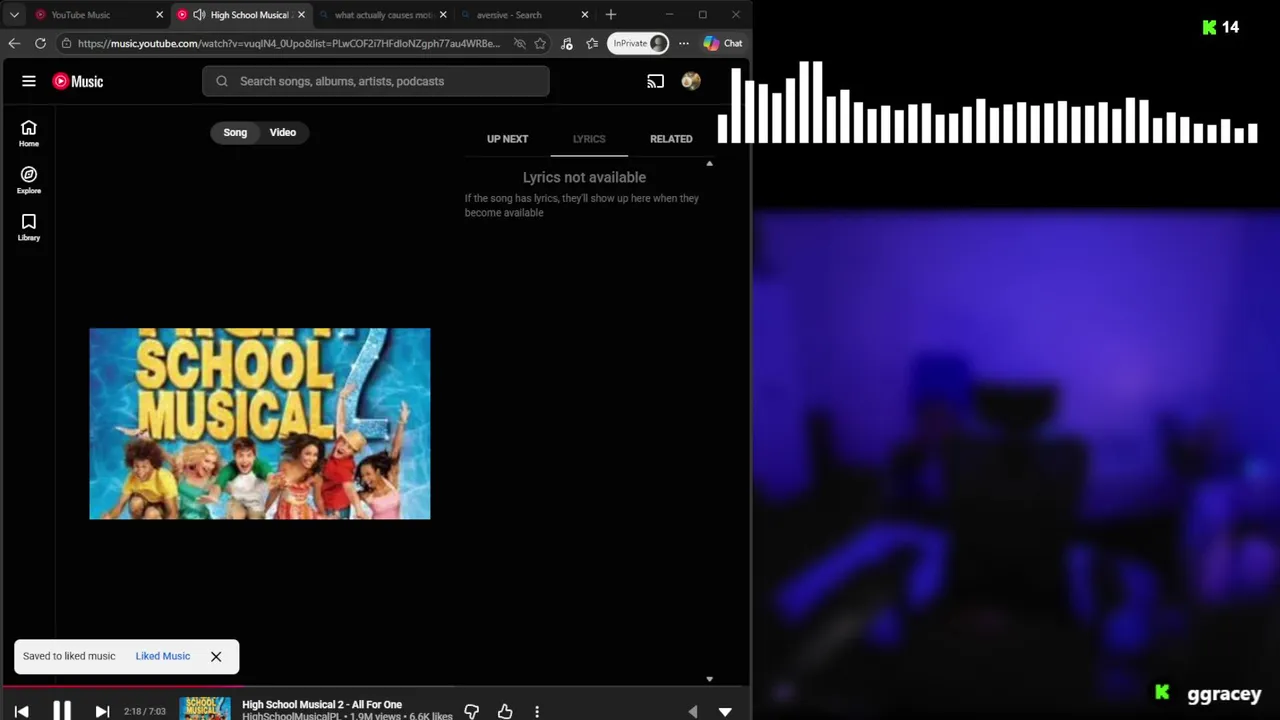Click the song title All For One
Screen dimensions: 1280x720
(x=322, y=704)
